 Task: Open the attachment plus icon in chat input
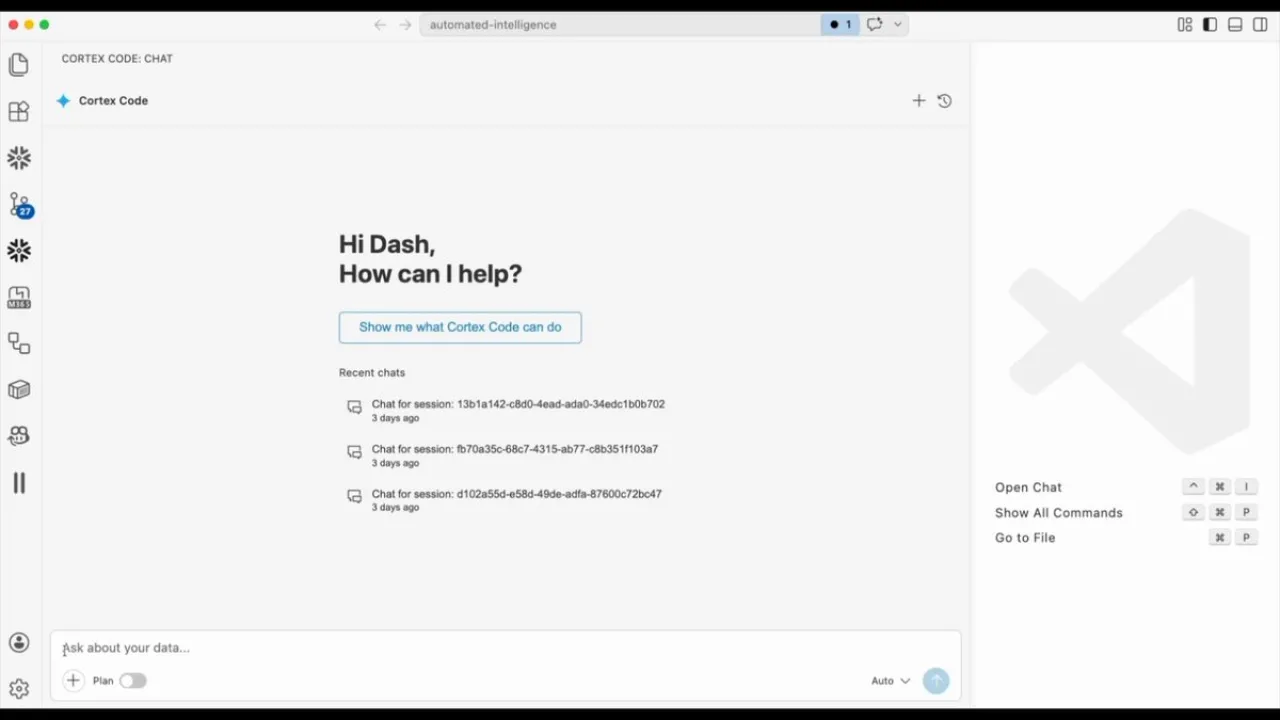73,680
